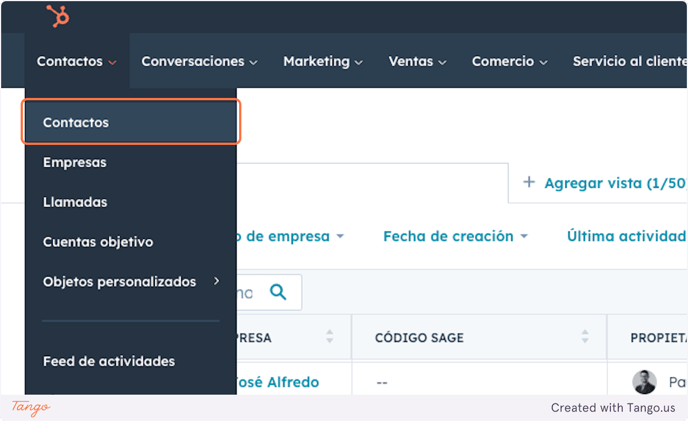Open the Contactos top navigation menu
This screenshot has height=421, width=688.
click(x=77, y=61)
